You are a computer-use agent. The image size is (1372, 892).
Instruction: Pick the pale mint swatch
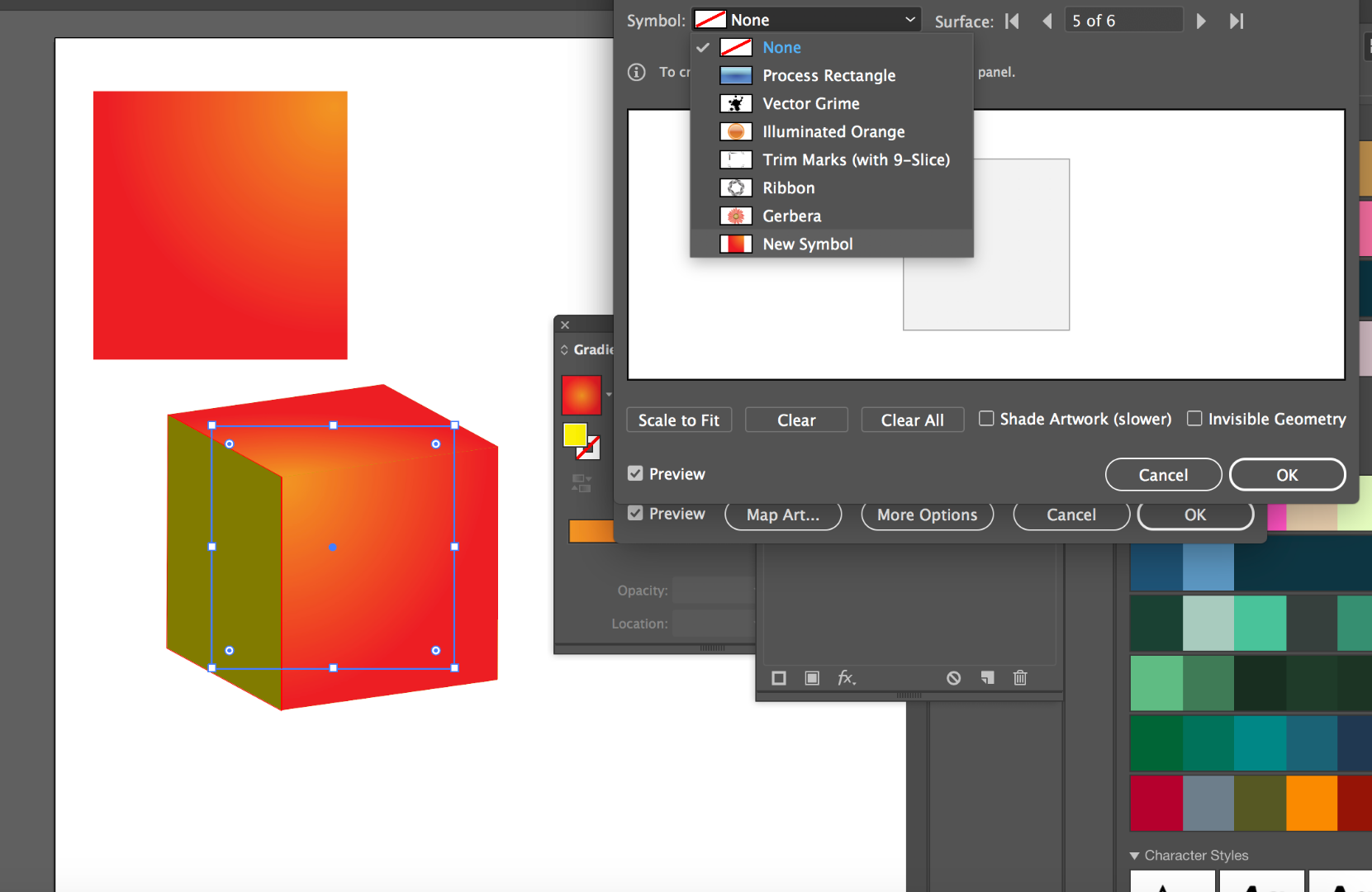point(1208,623)
